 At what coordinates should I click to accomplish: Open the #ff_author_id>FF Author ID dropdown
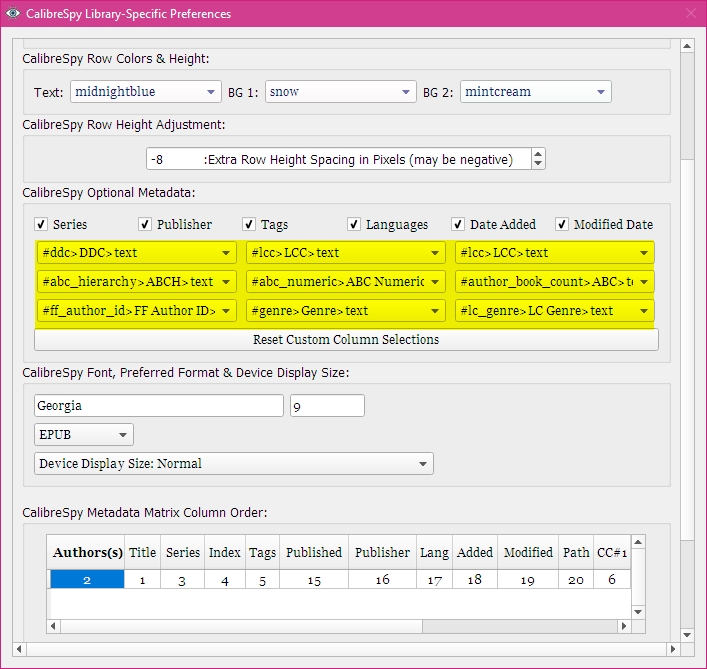pyautogui.click(x=137, y=311)
